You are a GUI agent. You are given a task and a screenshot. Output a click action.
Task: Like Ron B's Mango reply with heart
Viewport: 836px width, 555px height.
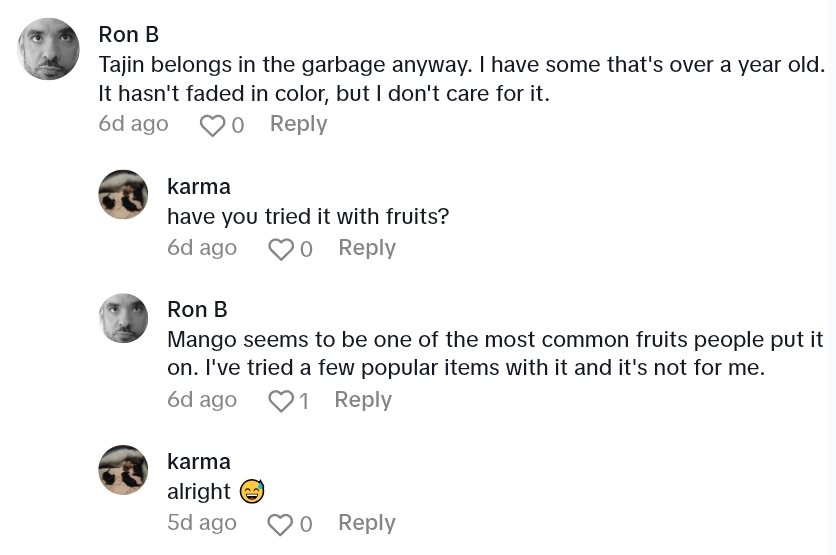tap(280, 401)
